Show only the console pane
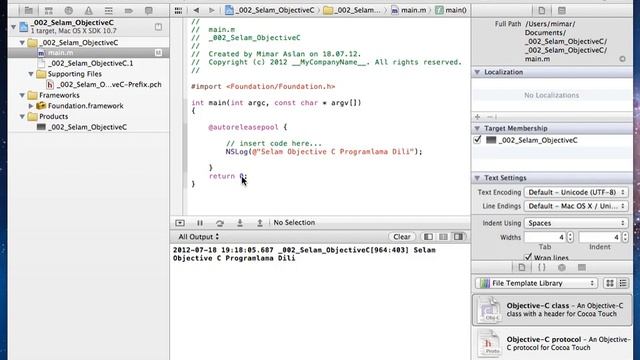 [x=458, y=237]
